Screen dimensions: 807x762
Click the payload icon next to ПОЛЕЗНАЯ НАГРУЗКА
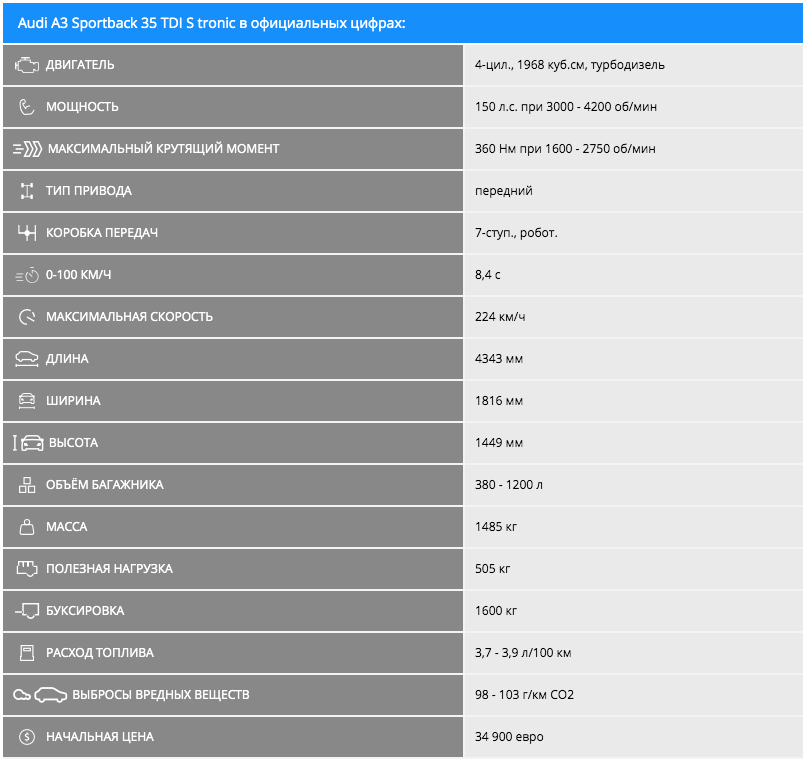coord(27,569)
